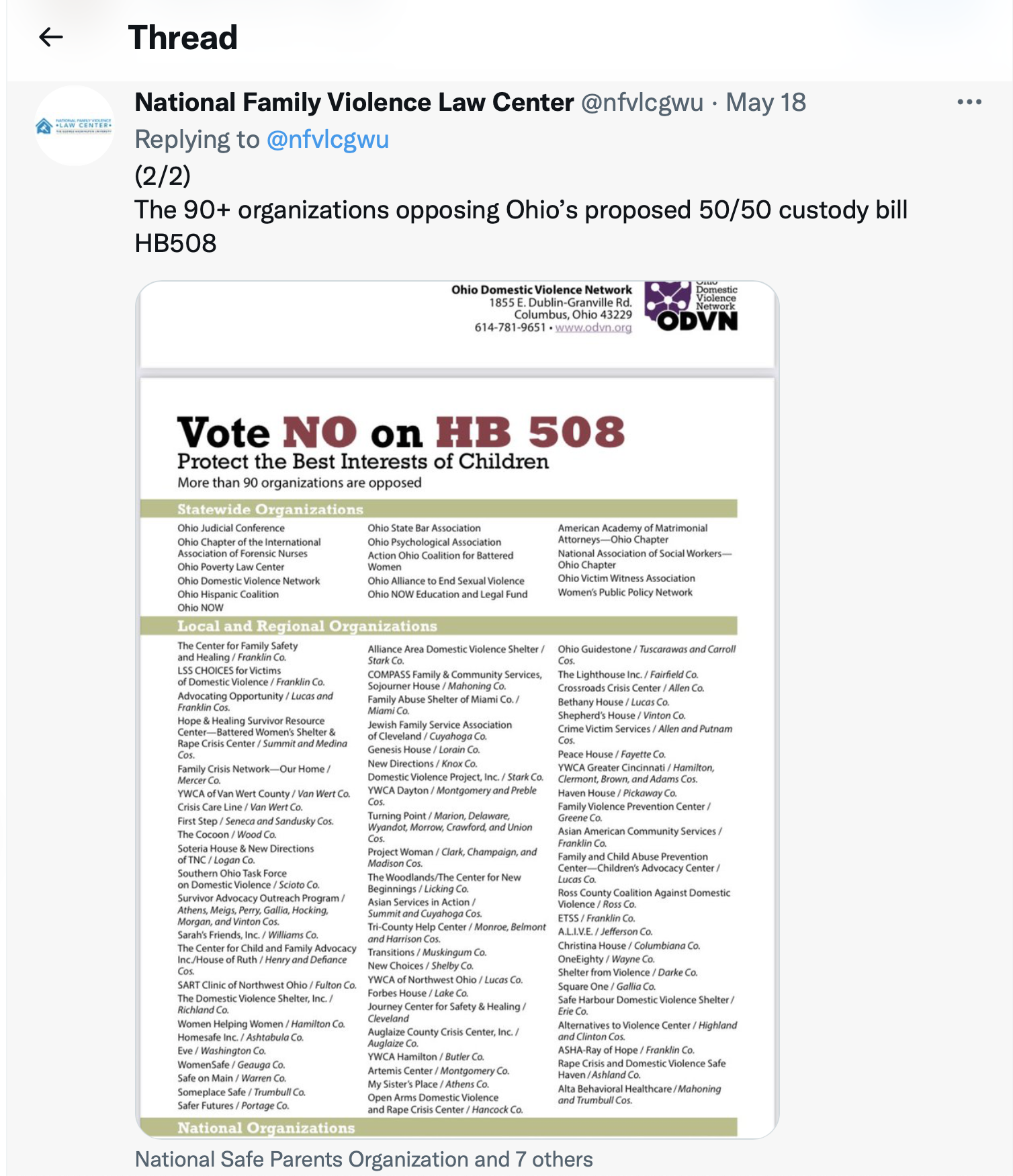1013x1176 pixels.
Task: Open the May 18 timestamp link
Action: tap(765, 103)
